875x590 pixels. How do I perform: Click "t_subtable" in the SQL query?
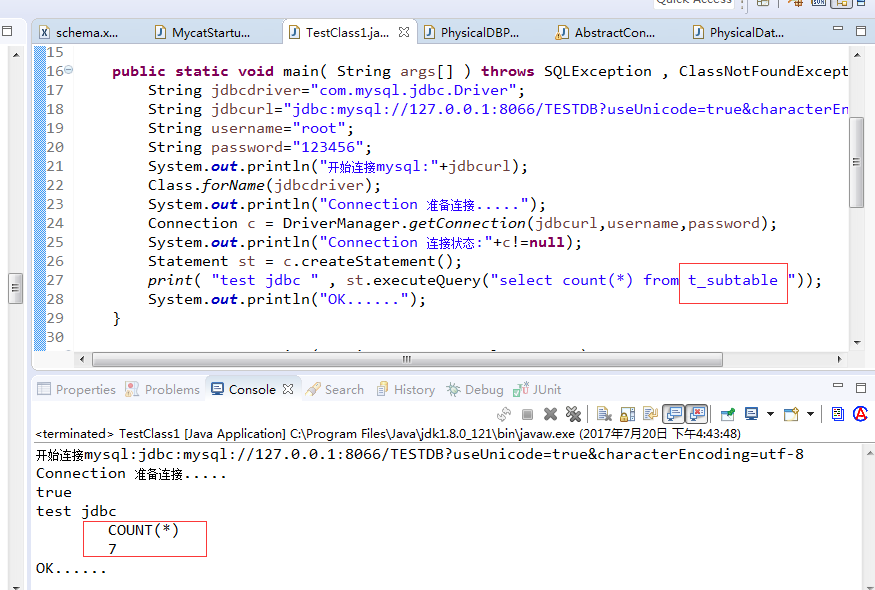(733, 280)
